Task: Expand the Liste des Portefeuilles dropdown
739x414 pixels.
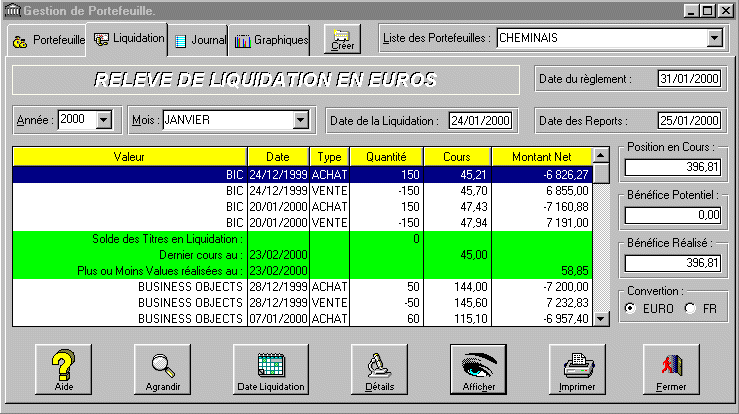Action: [x=714, y=38]
